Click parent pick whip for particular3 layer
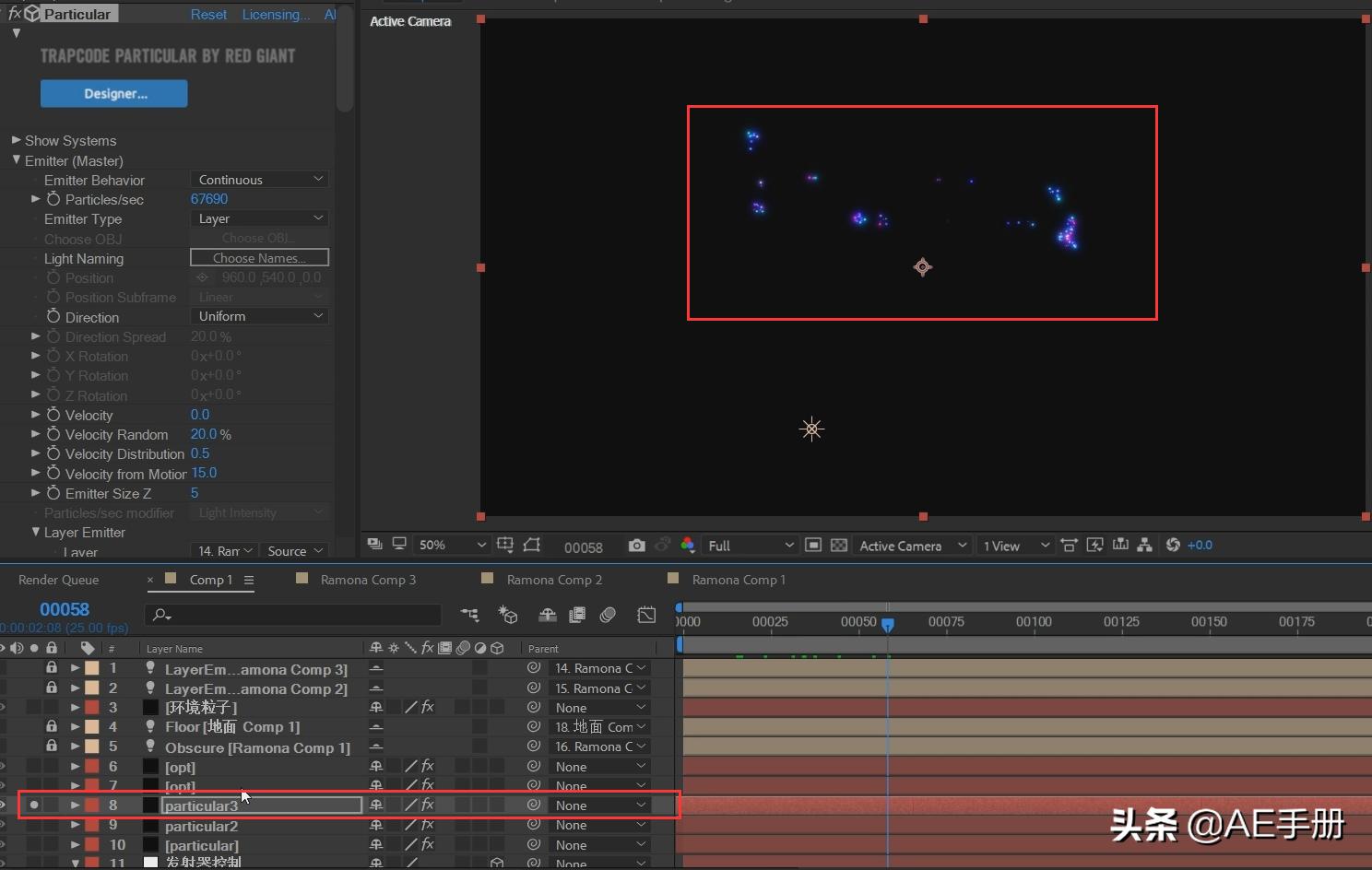 [533, 805]
